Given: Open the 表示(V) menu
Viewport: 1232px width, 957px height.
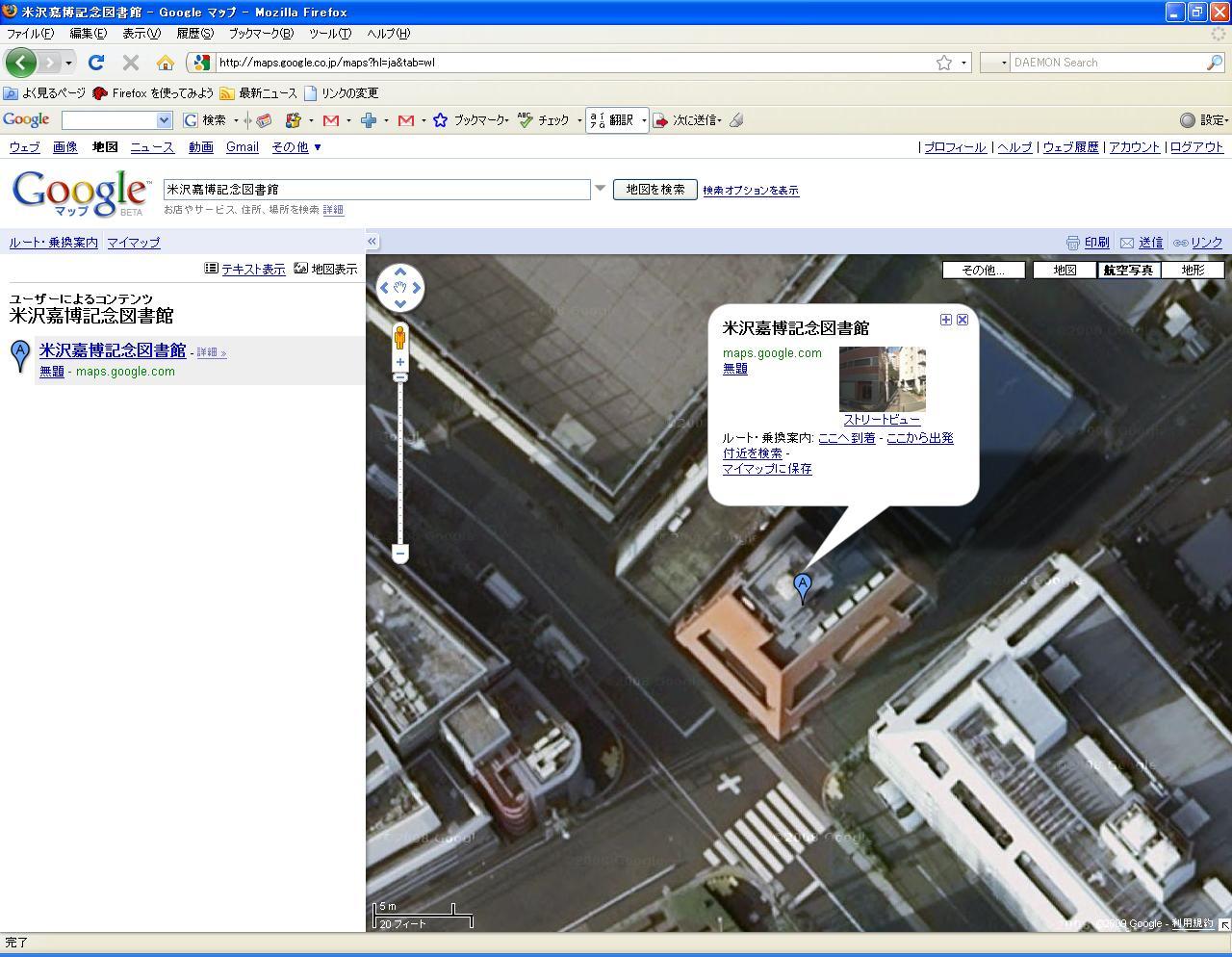Looking at the screenshot, I should click(x=141, y=34).
